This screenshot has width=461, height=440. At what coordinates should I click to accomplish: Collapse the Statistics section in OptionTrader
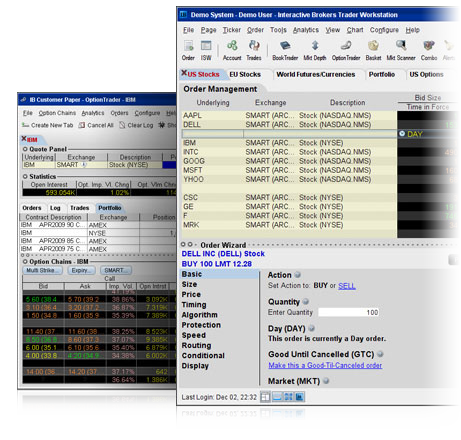25,176
